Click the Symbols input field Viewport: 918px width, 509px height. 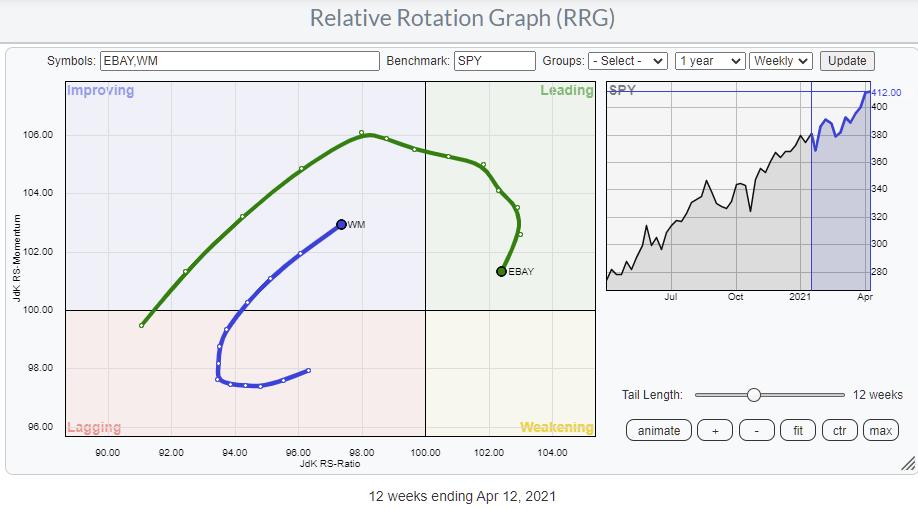[x=239, y=61]
